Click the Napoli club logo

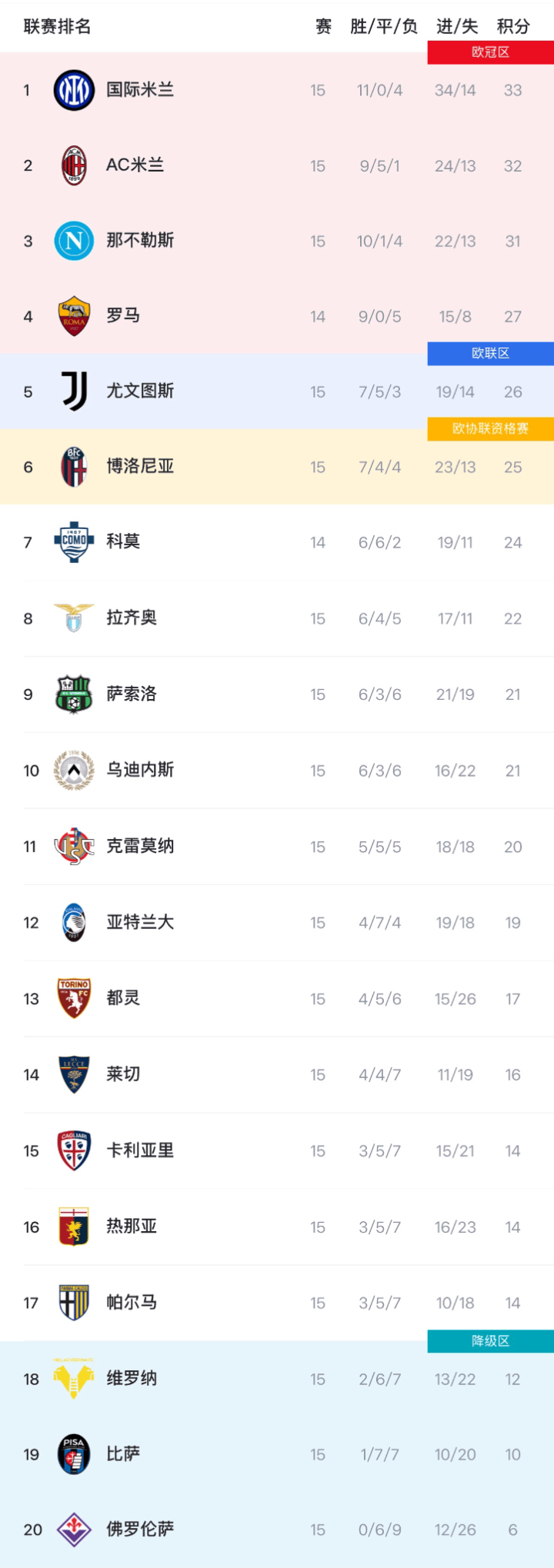[x=74, y=241]
